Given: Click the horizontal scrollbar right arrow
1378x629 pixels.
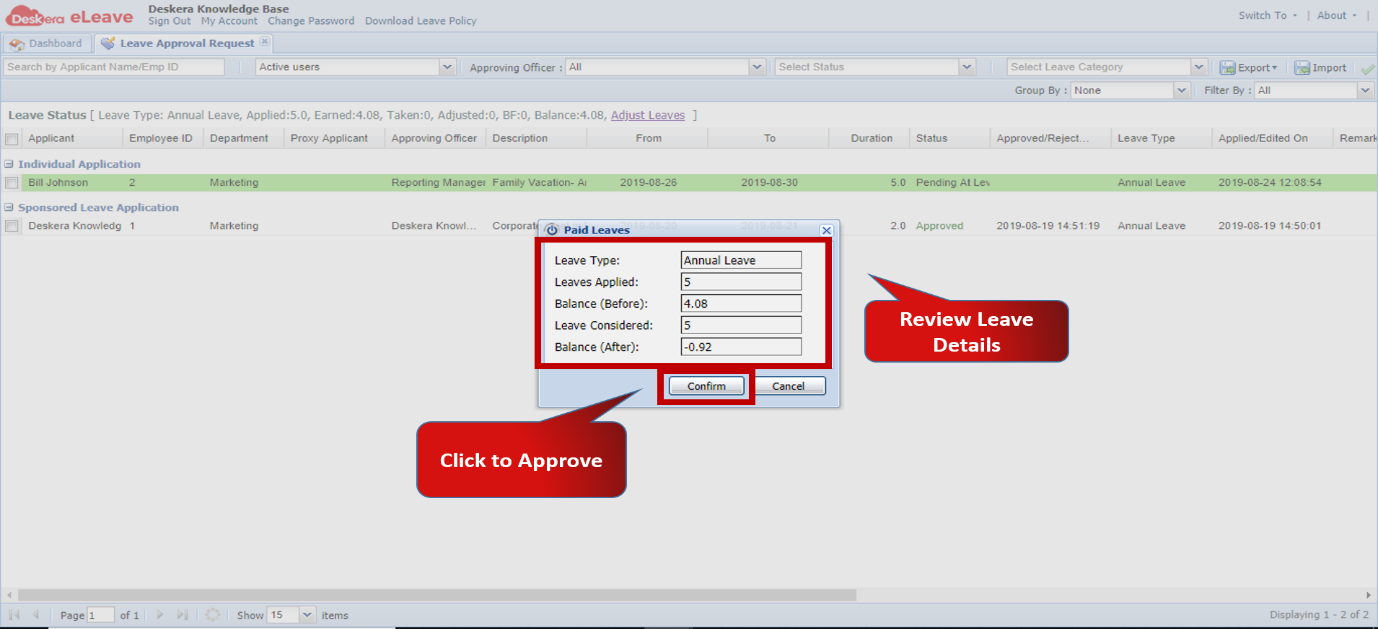Looking at the screenshot, I should (1369, 595).
